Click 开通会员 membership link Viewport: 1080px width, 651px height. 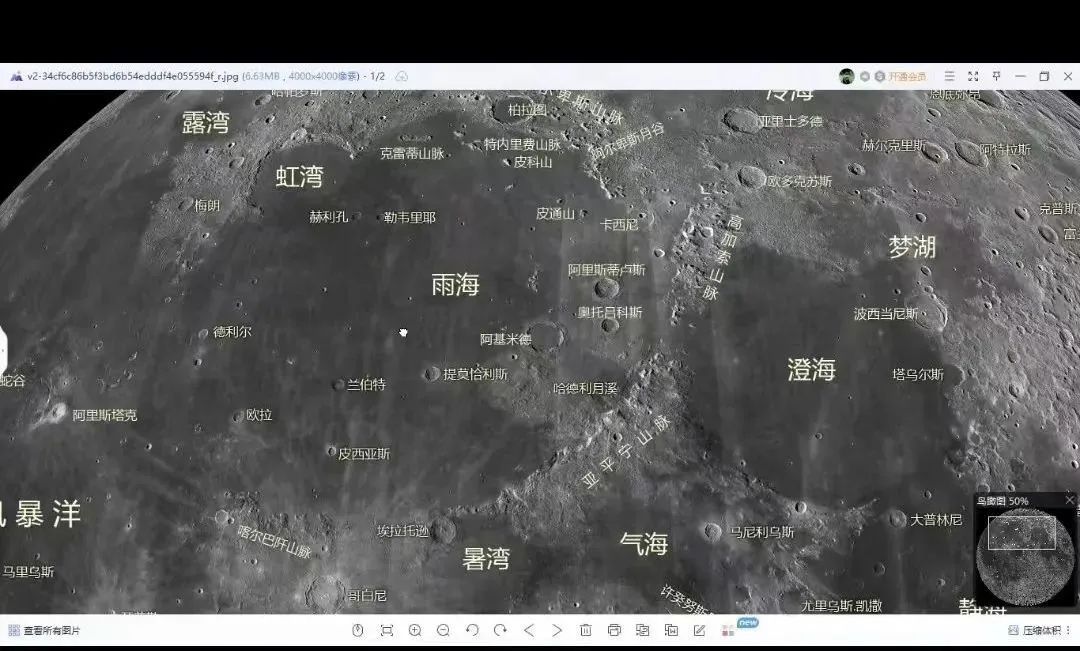click(906, 76)
